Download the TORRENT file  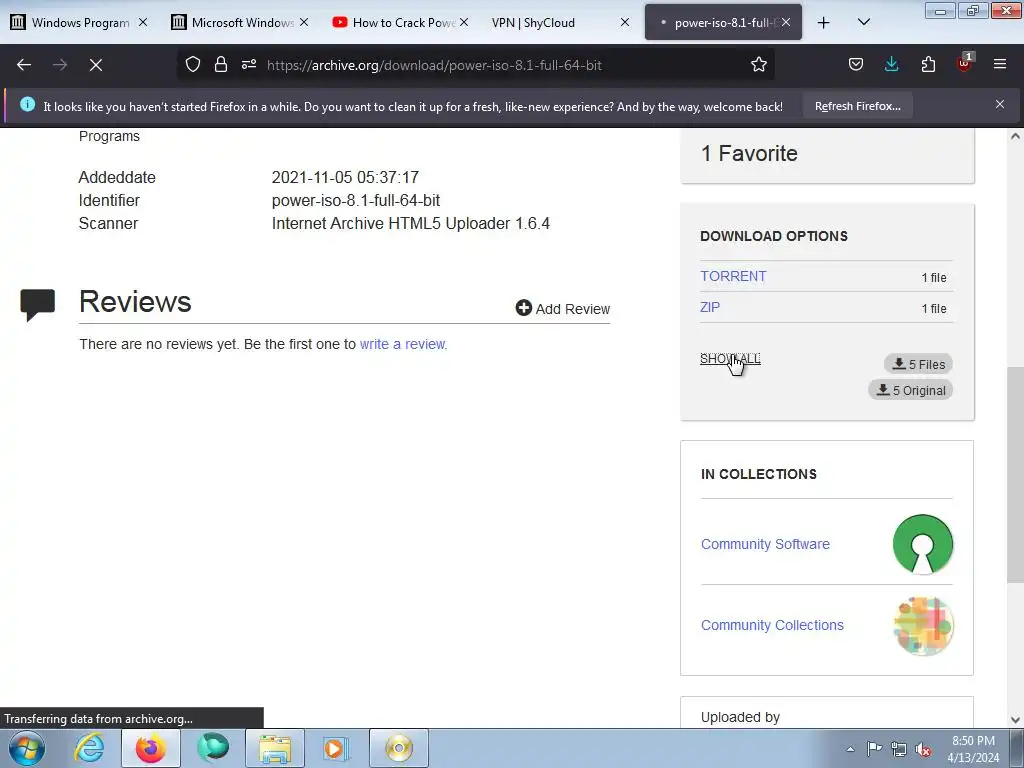(x=733, y=276)
